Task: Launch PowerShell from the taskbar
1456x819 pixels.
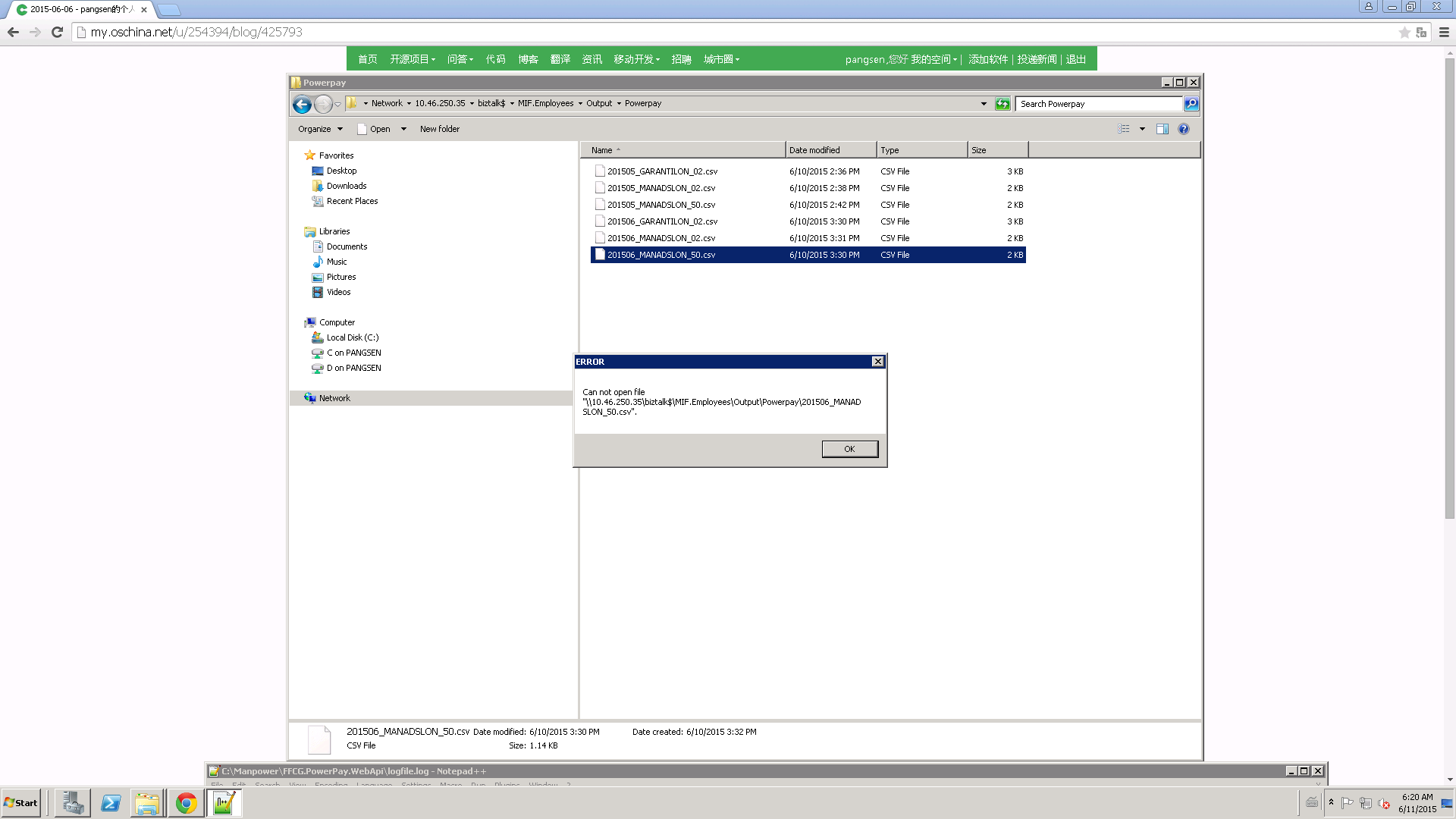Action: [x=111, y=803]
